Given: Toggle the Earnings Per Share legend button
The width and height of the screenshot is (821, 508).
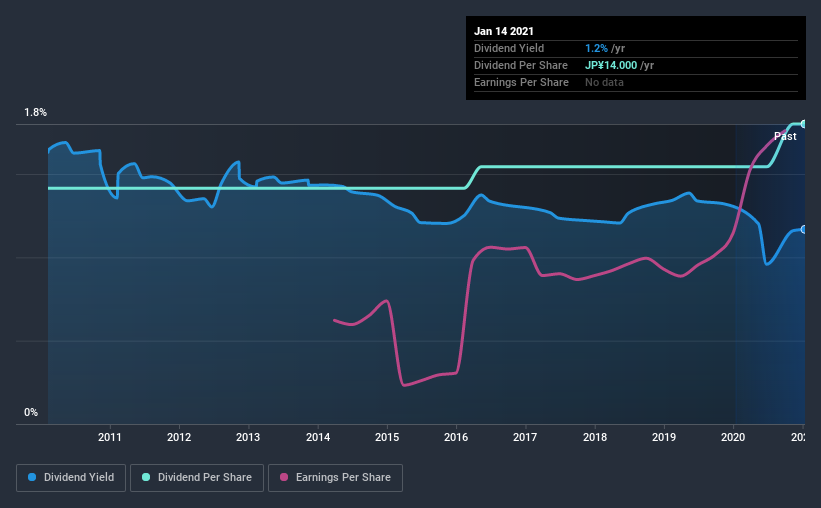Looking at the screenshot, I should [x=335, y=478].
